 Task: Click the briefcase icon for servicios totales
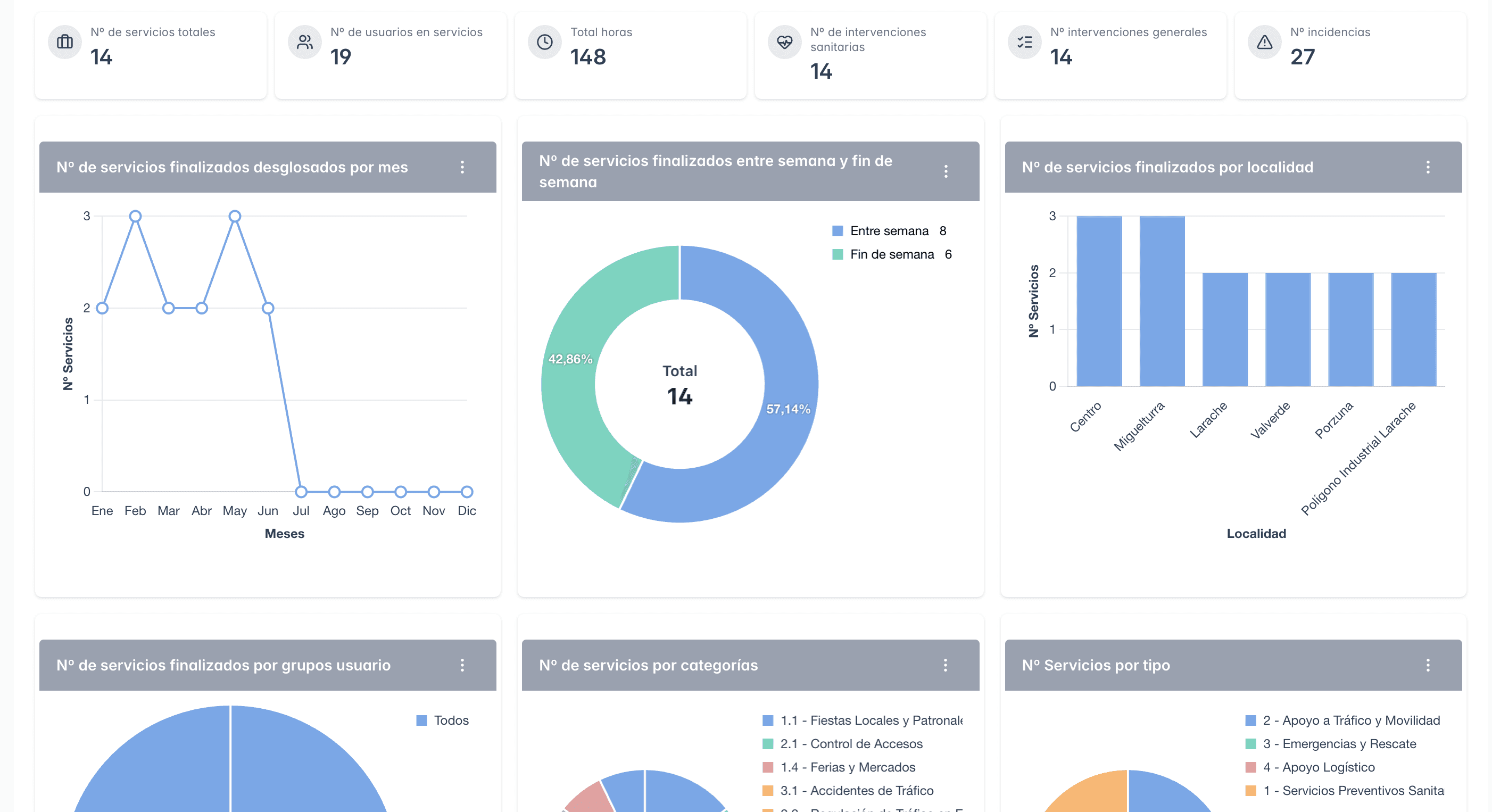pyautogui.click(x=65, y=42)
